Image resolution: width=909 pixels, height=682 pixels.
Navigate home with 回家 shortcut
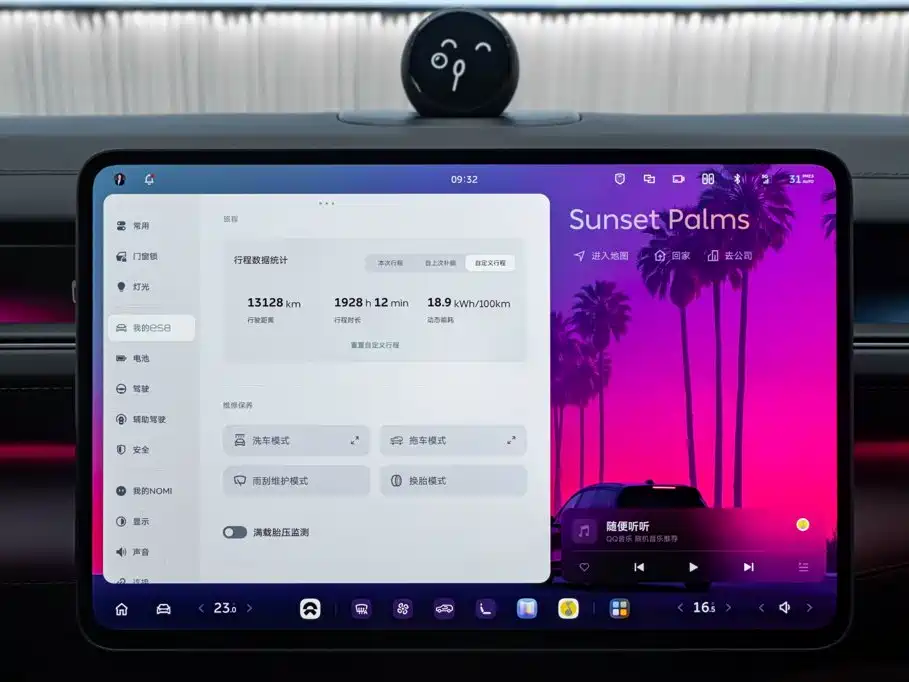pos(672,256)
